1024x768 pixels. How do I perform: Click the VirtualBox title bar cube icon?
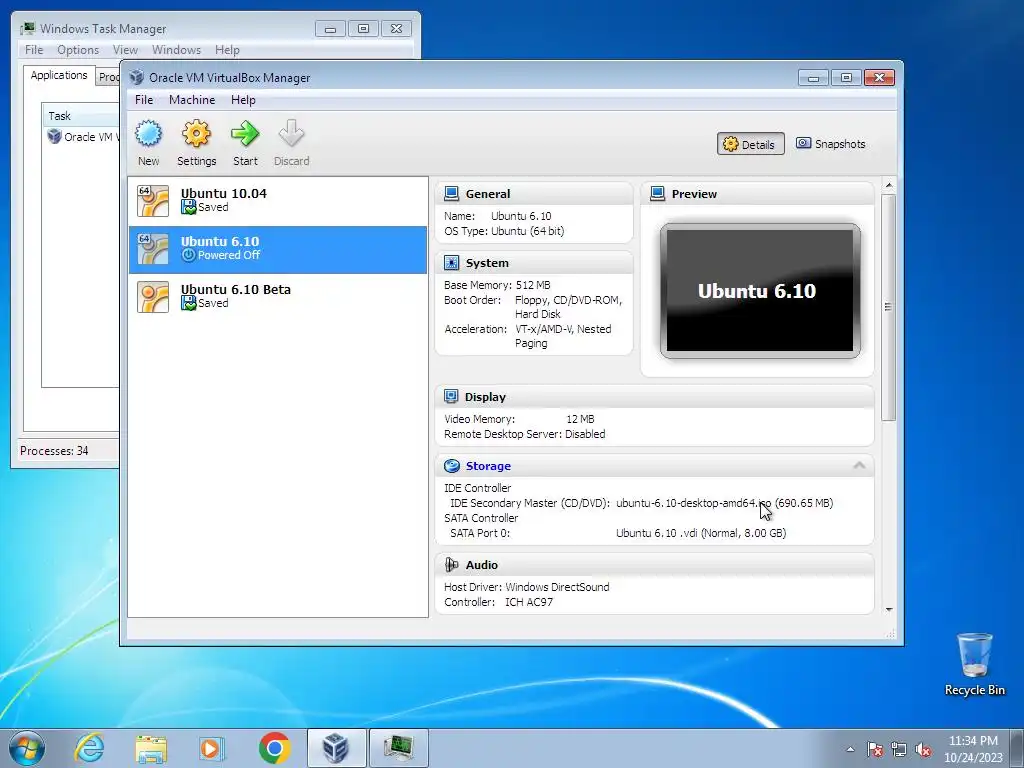pyautogui.click(x=136, y=77)
